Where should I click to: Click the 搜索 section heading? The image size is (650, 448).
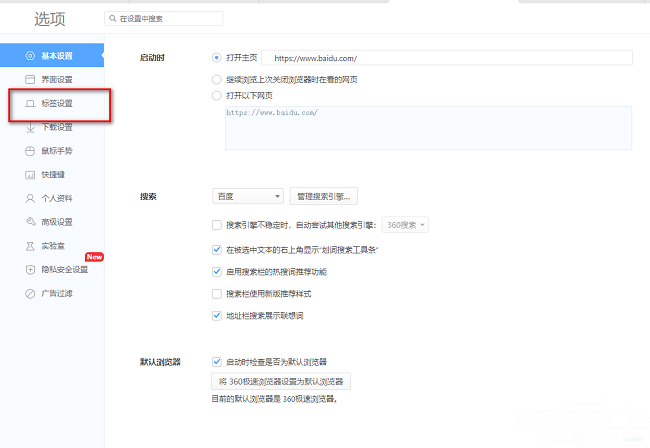[x=148, y=196]
